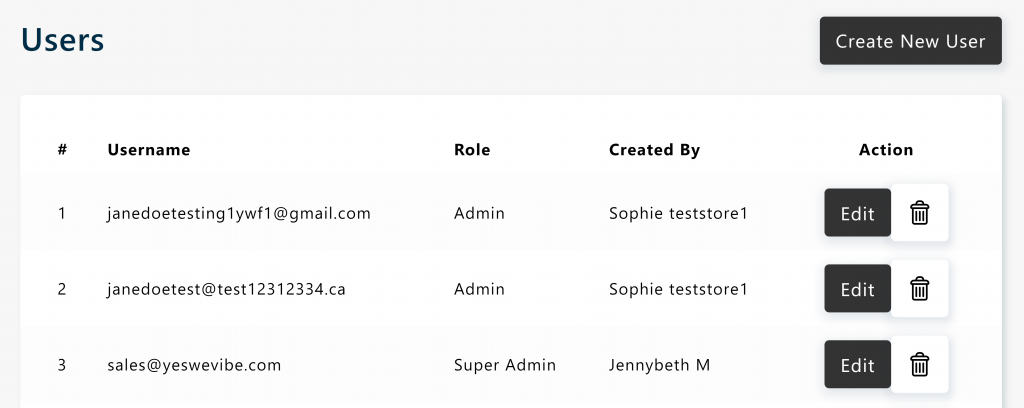Click the Users page heading
The width and height of the screenshot is (1024, 408).
pos(63,40)
